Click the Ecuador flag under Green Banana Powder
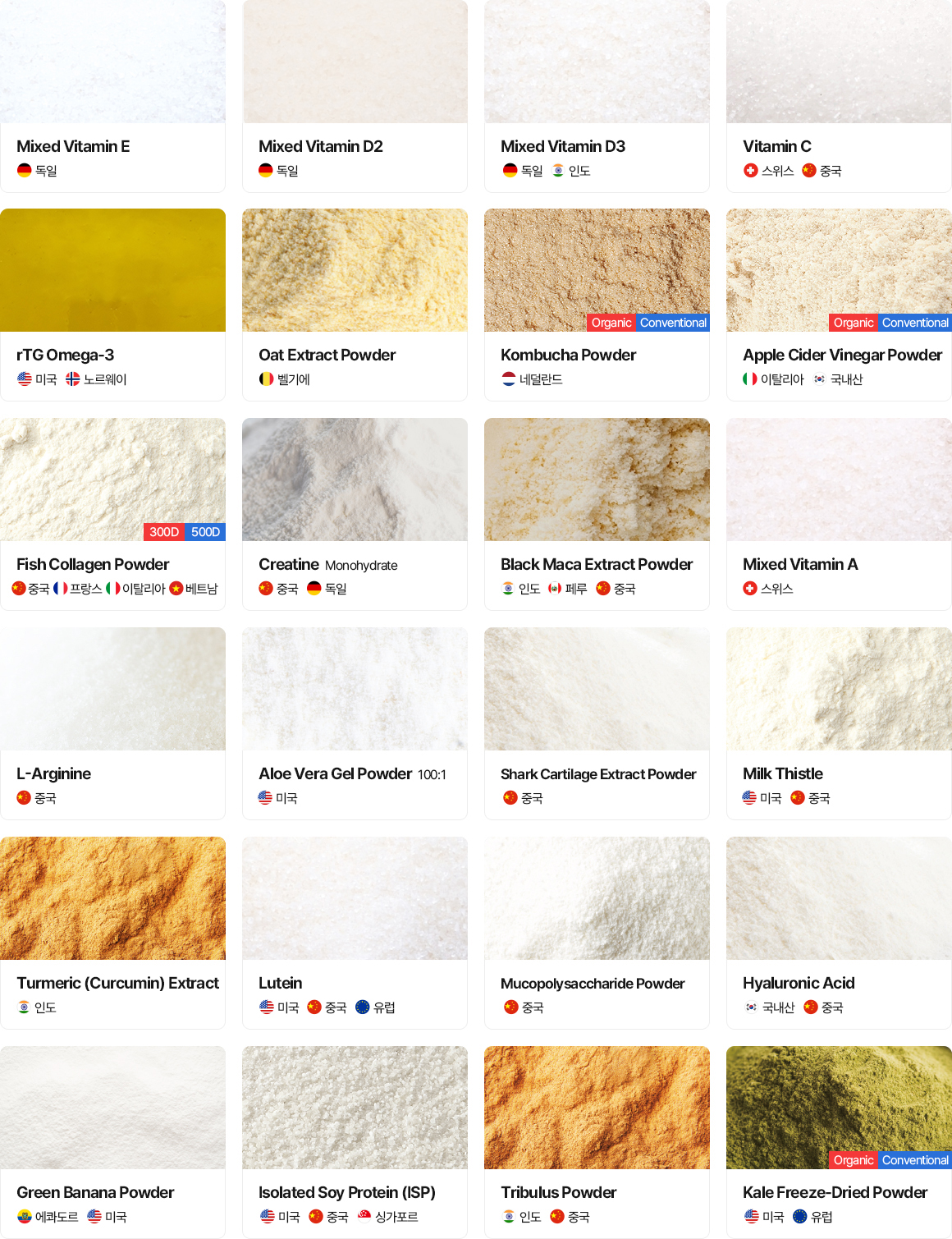Viewport: 952px width, 1239px height. pyautogui.click(x=25, y=1216)
